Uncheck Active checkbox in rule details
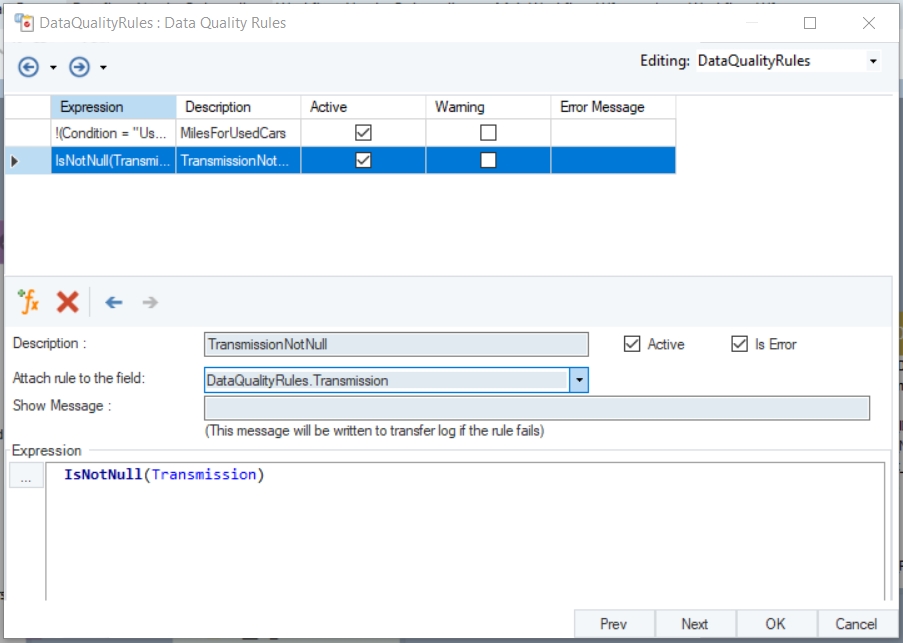The height and width of the screenshot is (643, 903). point(631,344)
